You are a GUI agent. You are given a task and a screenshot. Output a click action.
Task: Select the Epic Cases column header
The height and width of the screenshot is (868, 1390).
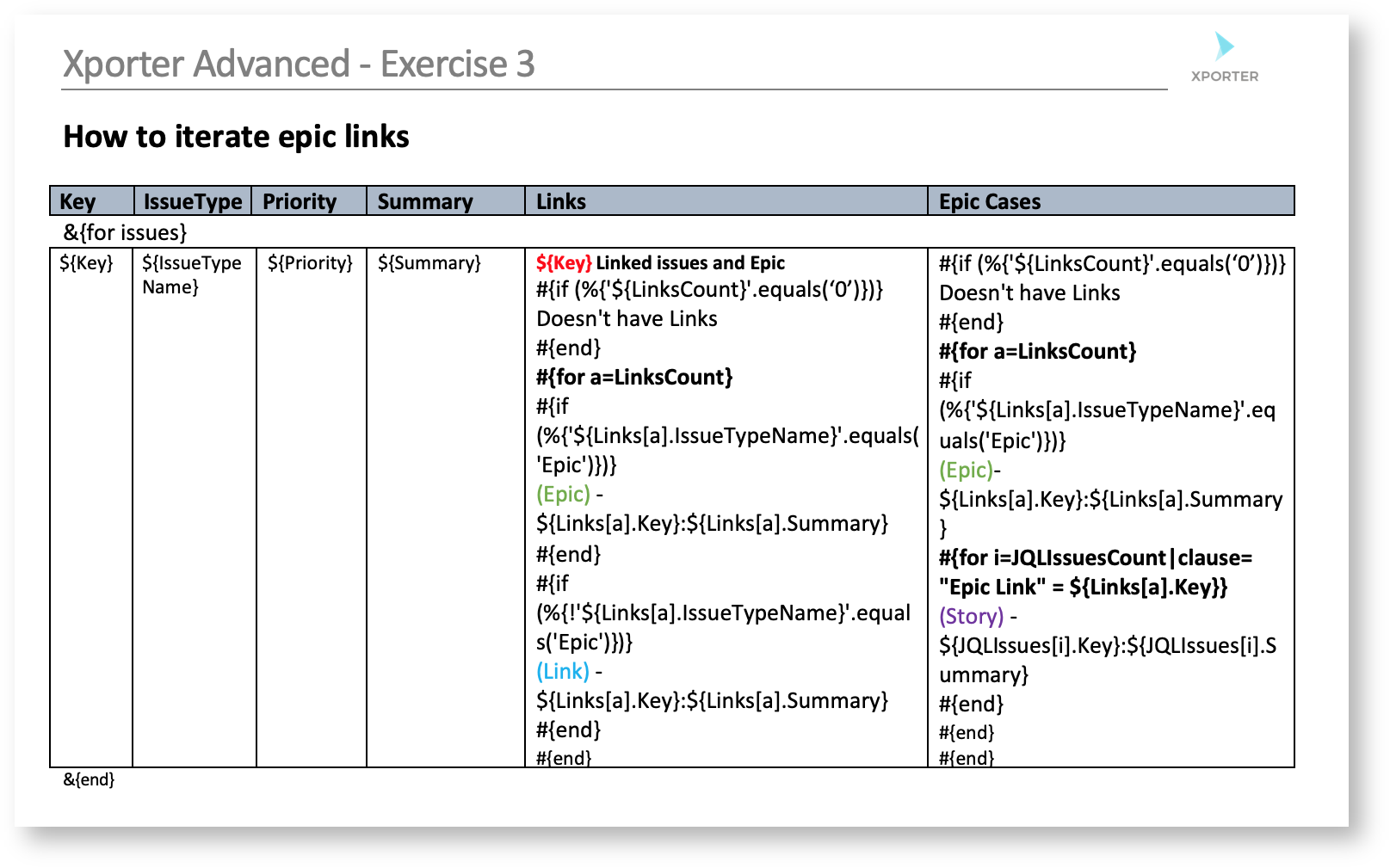click(989, 202)
